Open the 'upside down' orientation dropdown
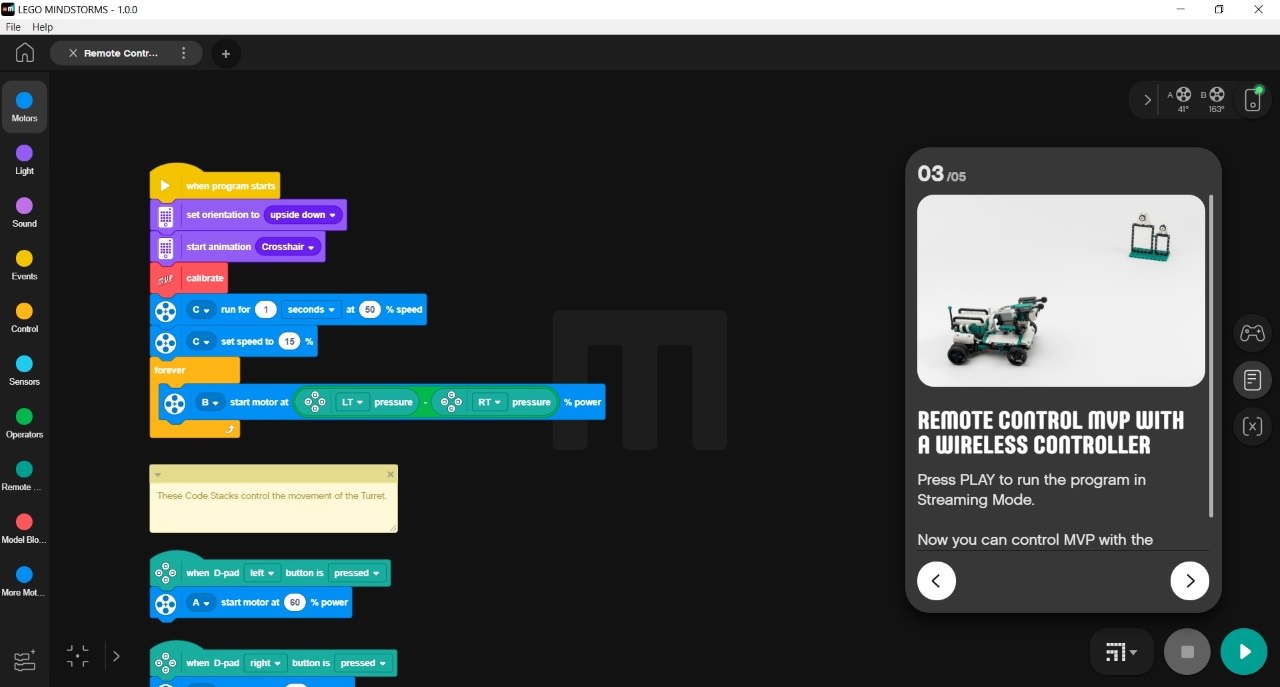Image resolution: width=1280 pixels, height=687 pixels. pos(304,215)
